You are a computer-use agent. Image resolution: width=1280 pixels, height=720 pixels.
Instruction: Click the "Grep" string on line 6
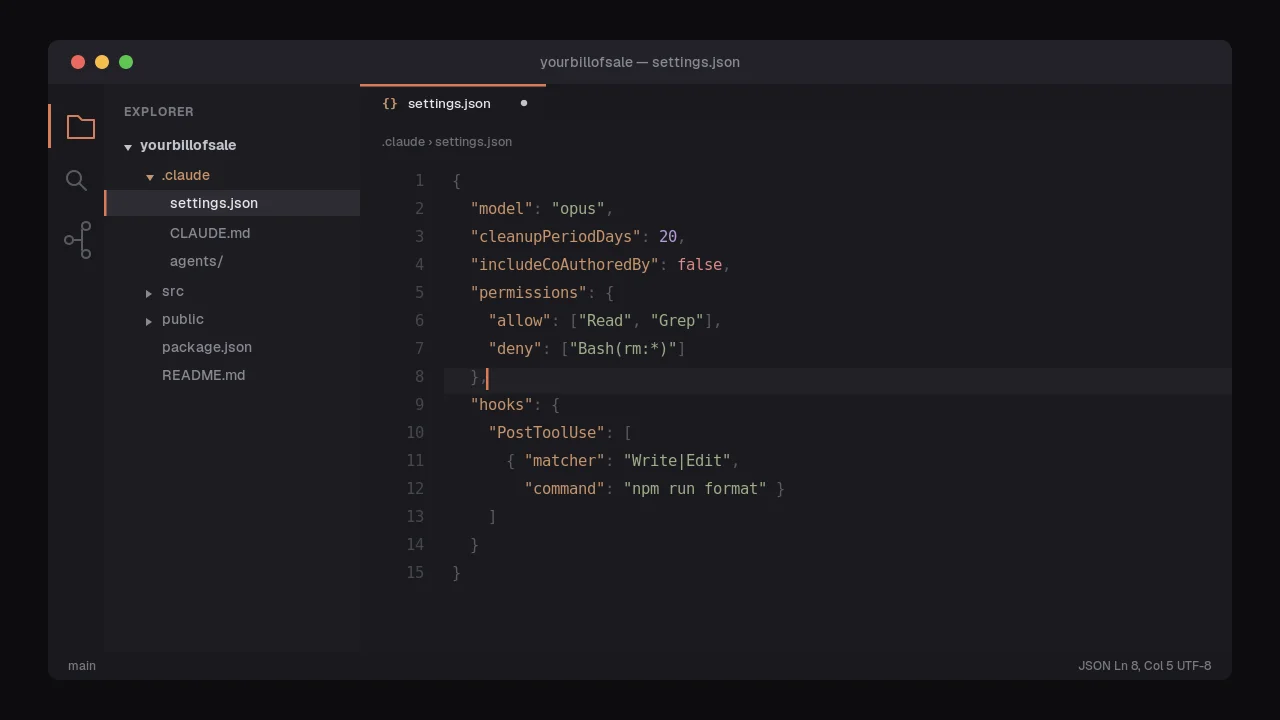pyautogui.click(x=677, y=321)
